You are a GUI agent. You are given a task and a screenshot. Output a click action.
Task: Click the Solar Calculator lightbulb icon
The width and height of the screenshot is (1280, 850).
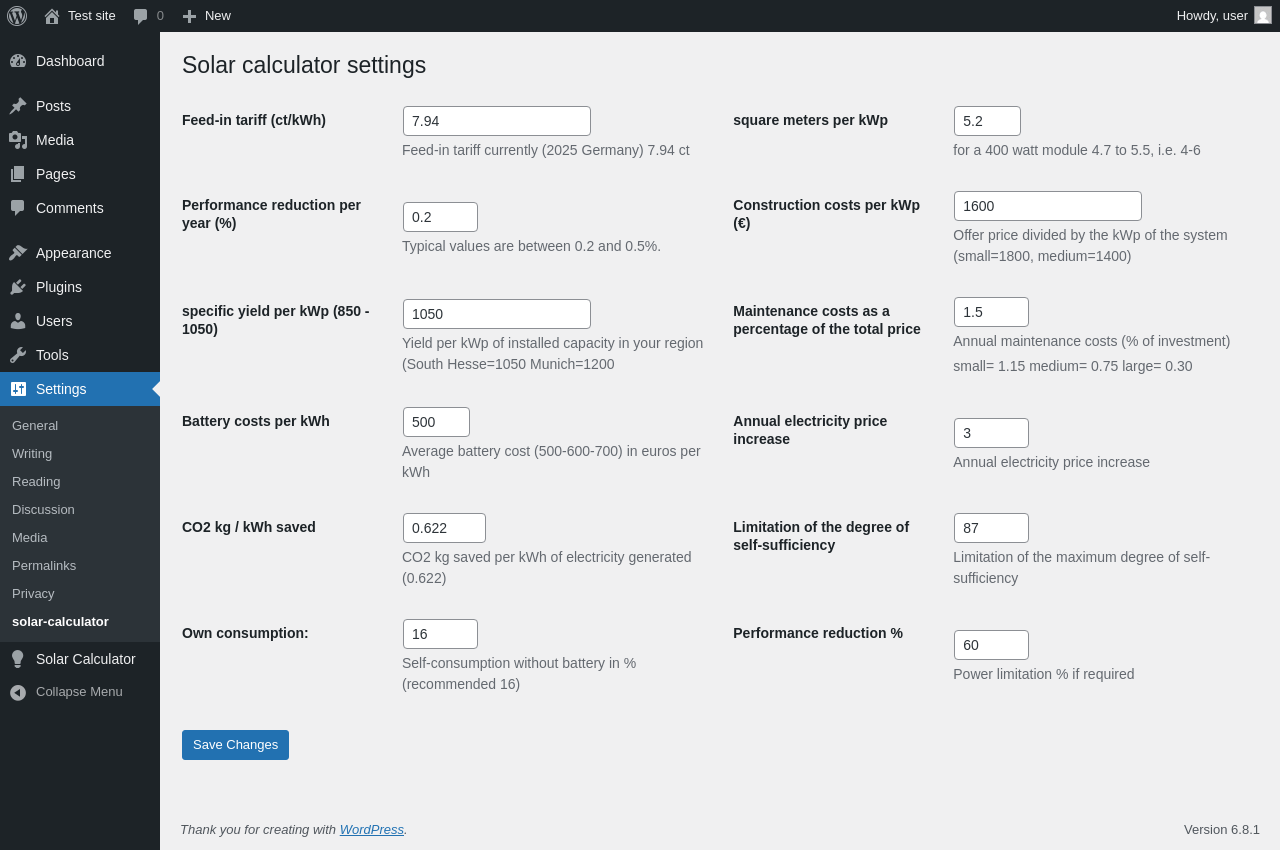tap(18, 659)
